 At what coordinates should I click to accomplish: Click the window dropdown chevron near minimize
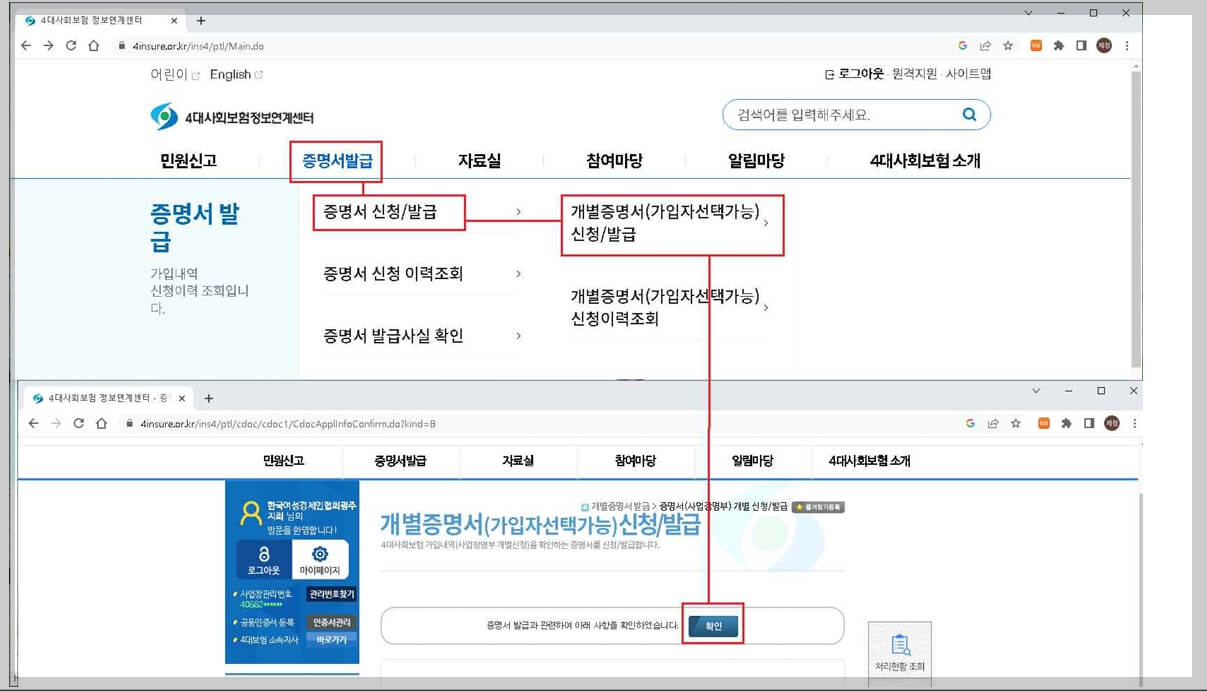[x=1030, y=13]
